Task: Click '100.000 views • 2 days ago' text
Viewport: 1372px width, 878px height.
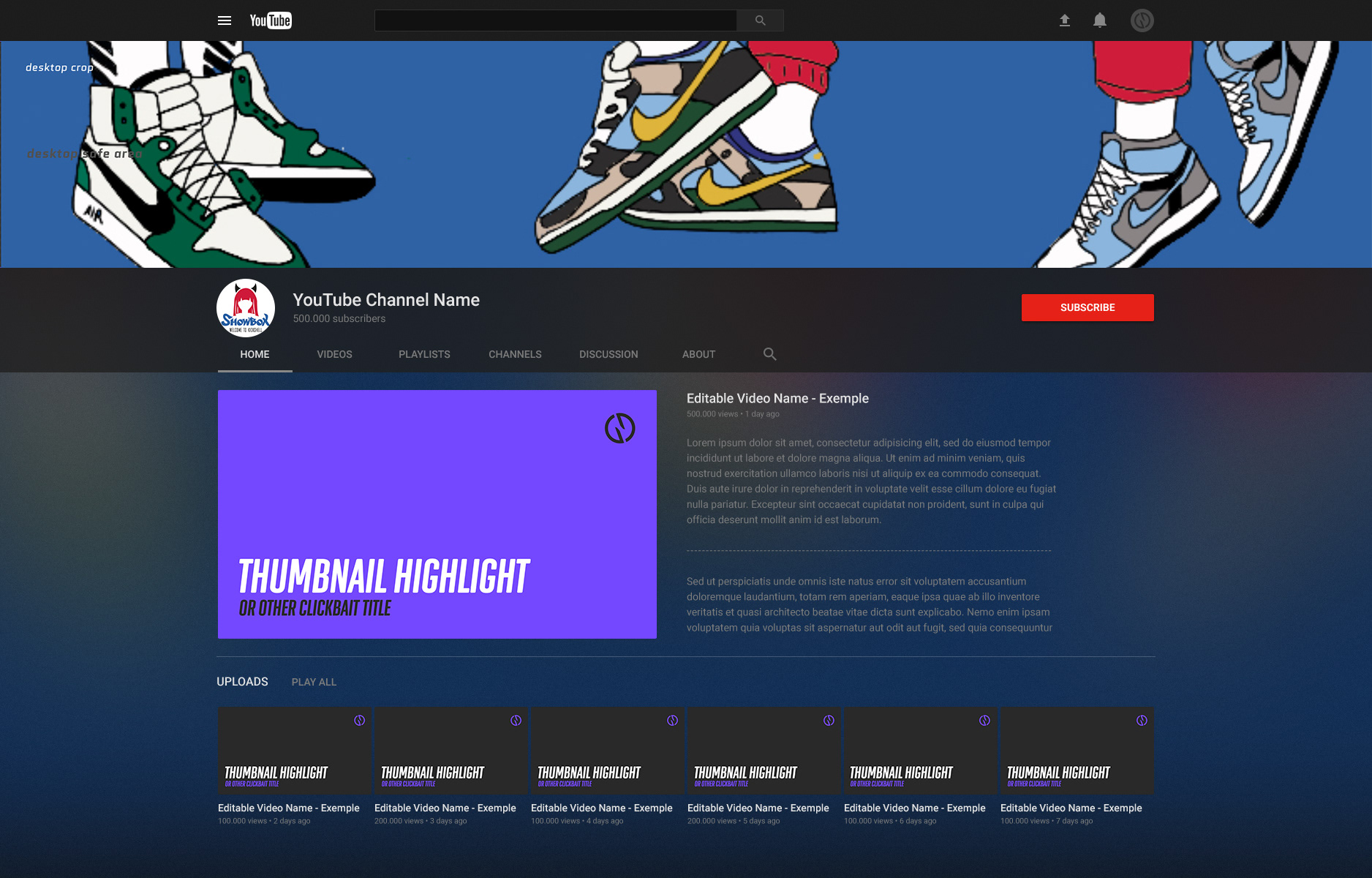Action: tap(264, 821)
